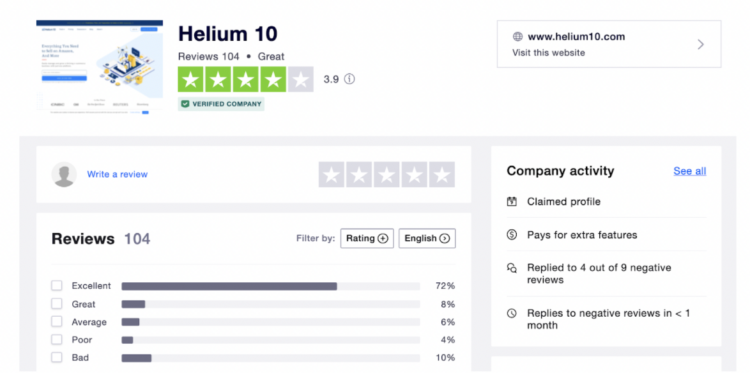The height and width of the screenshot is (373, 750).
Task: Click the info icon beside 3.9 rating
Action: 350,79
